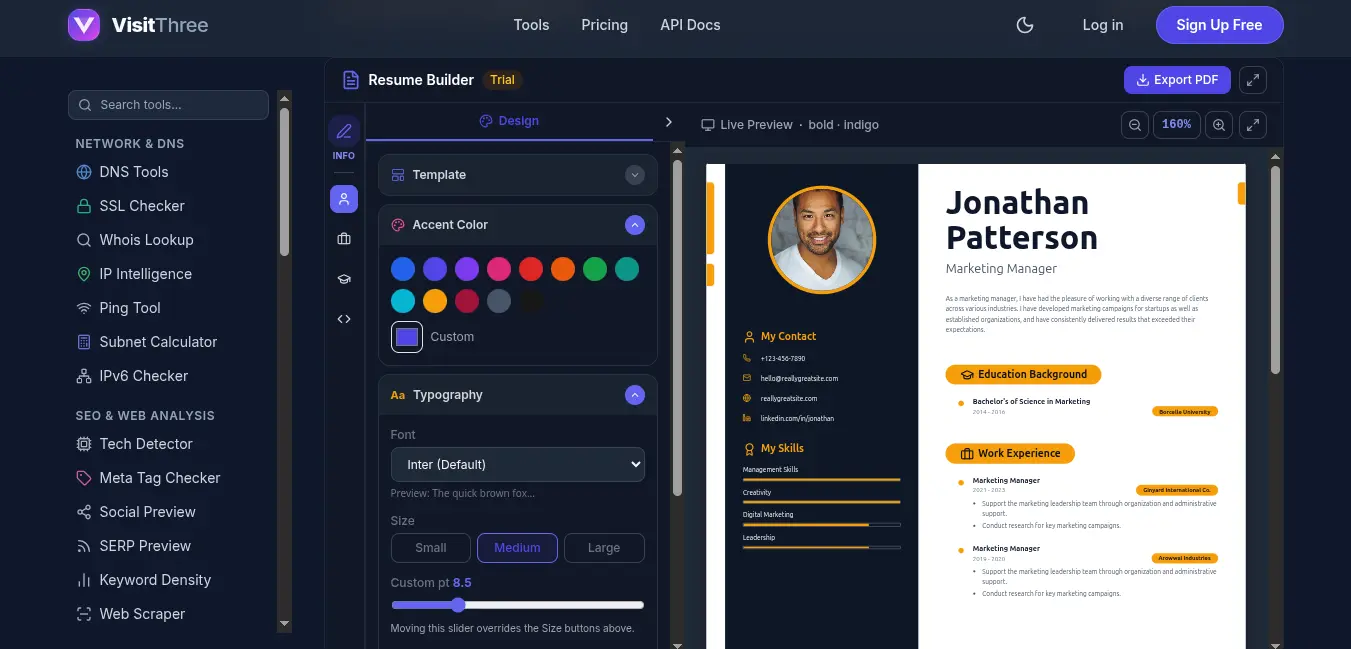Open API Docs page
Image resolution: width=1351 pixels, height=649 pixels.
(x=690, y=25)
